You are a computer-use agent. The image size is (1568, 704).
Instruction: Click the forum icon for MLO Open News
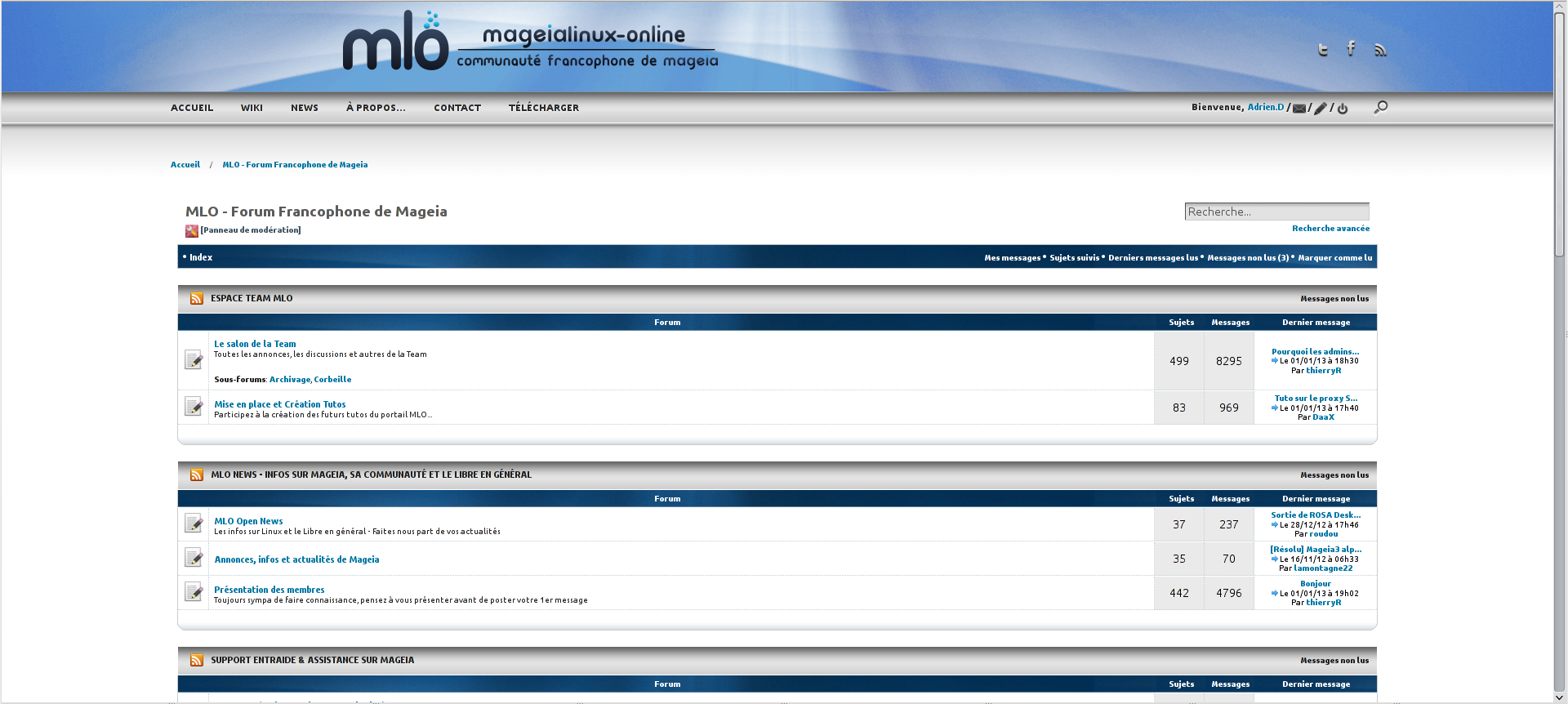[194, 524]
